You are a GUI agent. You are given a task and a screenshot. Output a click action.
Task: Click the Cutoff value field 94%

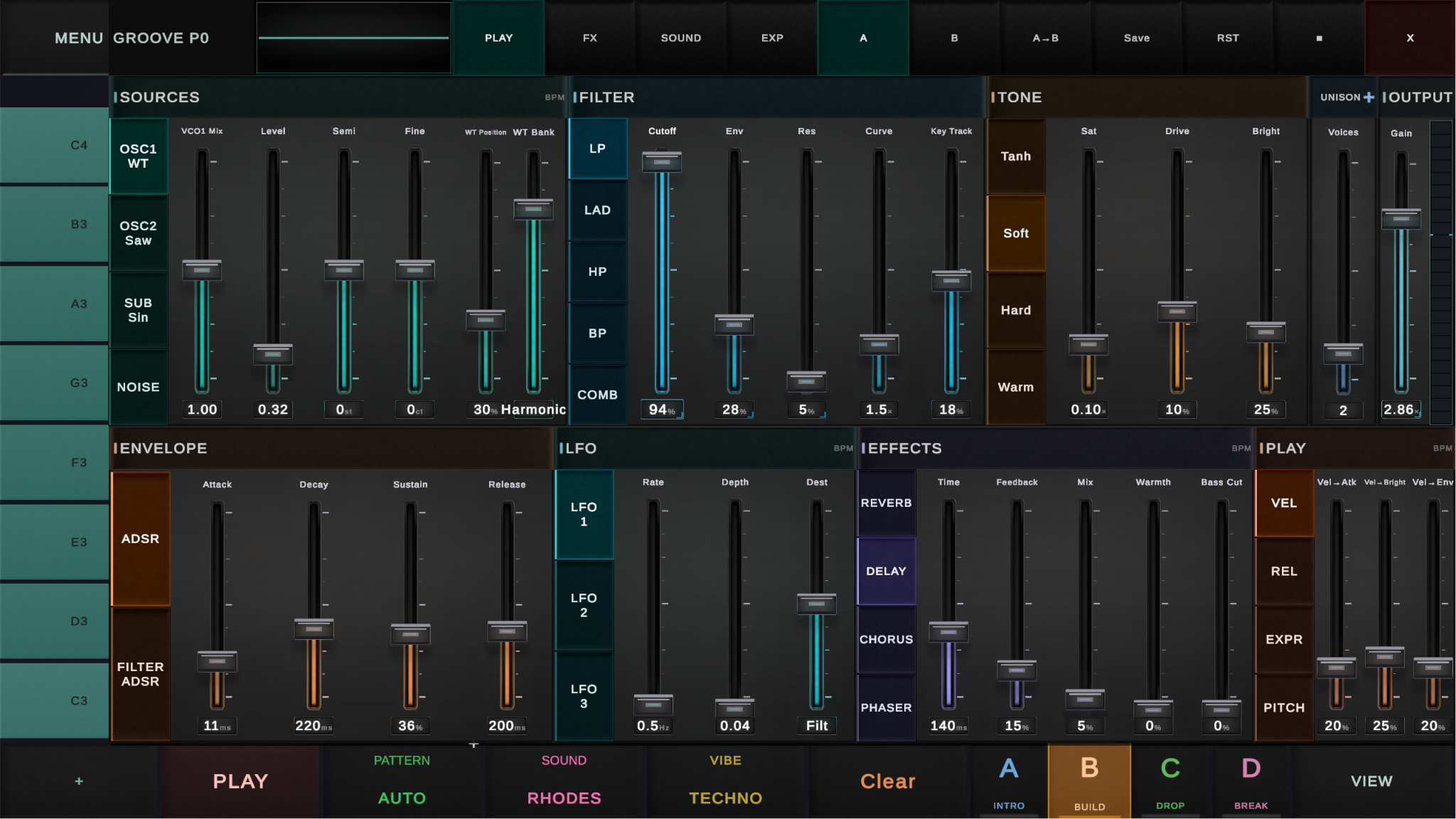click(662, 409)
